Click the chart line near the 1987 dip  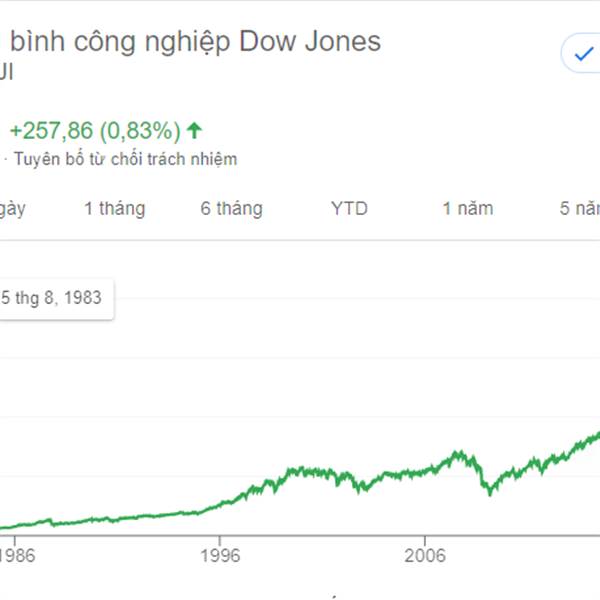(52, 523)
